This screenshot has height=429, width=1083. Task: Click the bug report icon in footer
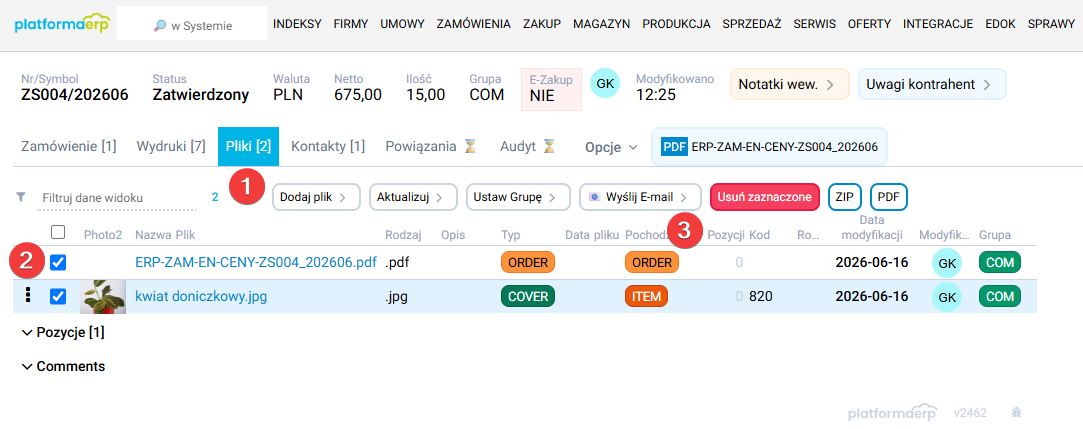pos(1016,413)
